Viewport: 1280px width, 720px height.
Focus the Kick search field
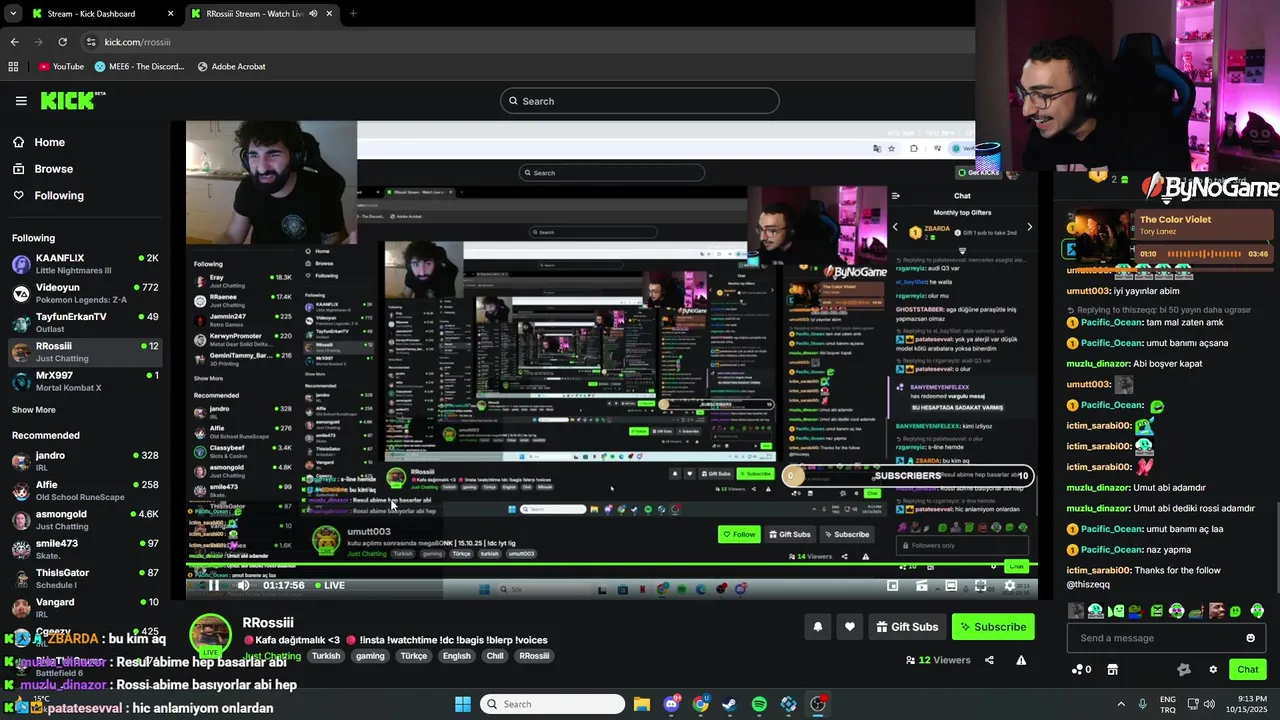click(x=640, y=101)
